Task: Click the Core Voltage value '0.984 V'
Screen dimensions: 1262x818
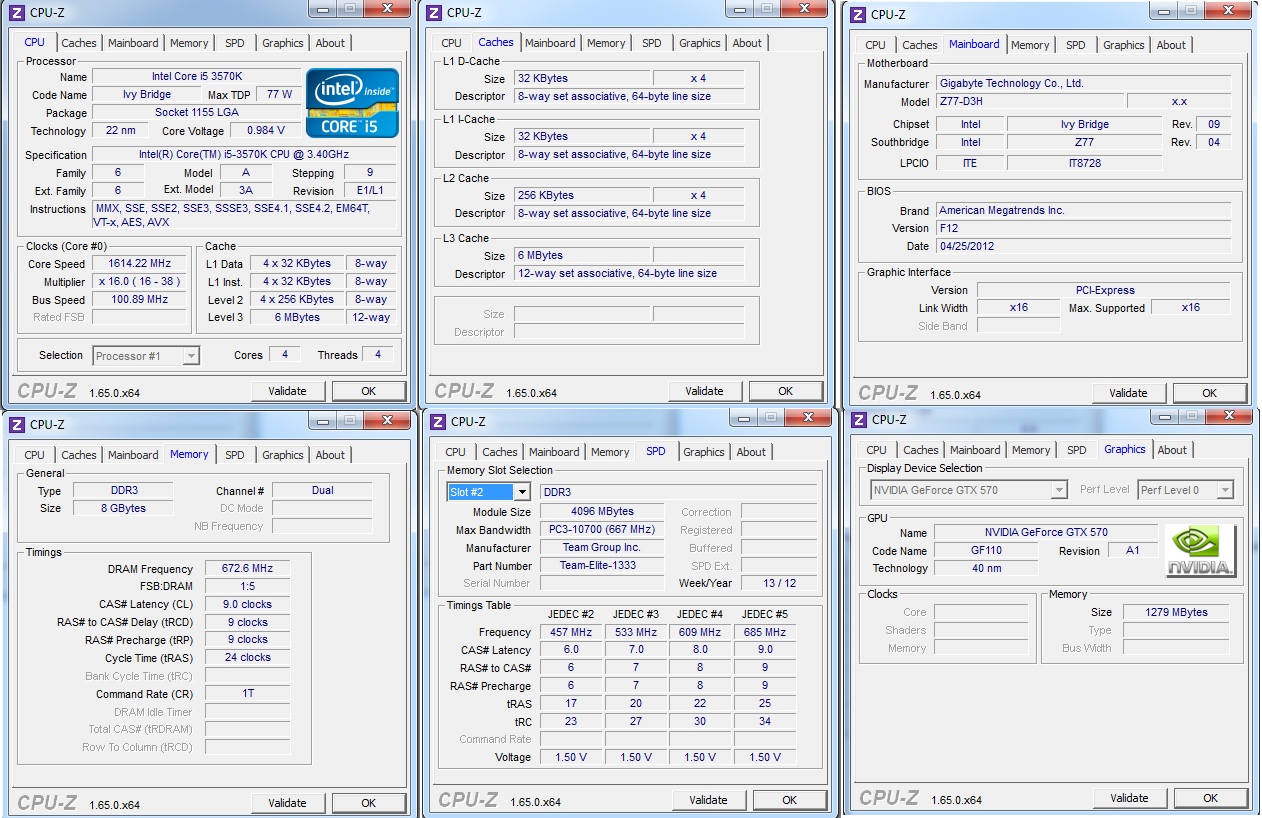Action: (265, 131)
